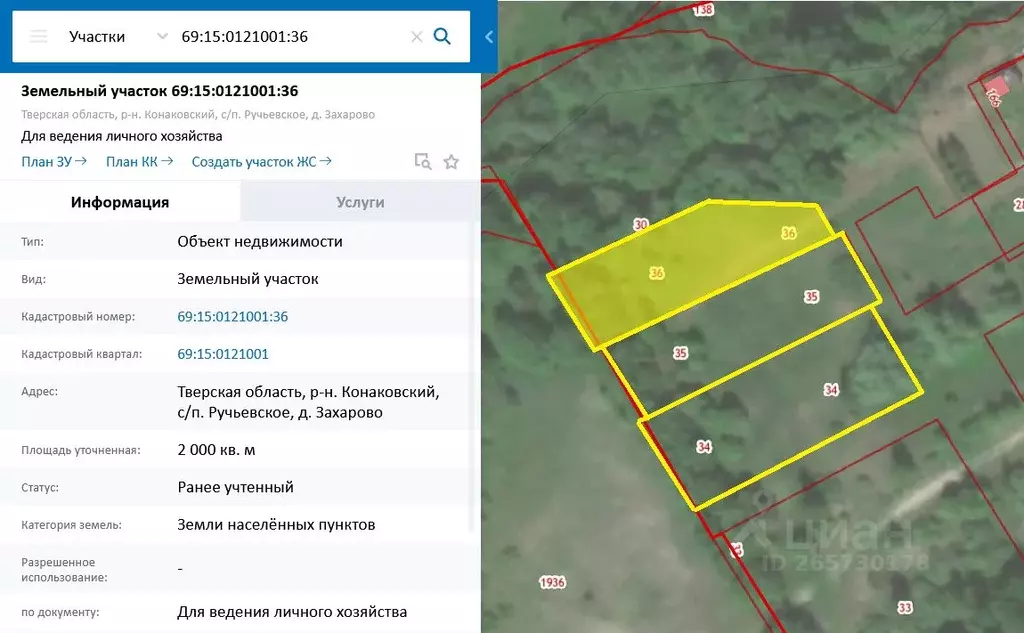Open the План КК link
The image size is (1024, 633).
(140, 161)
